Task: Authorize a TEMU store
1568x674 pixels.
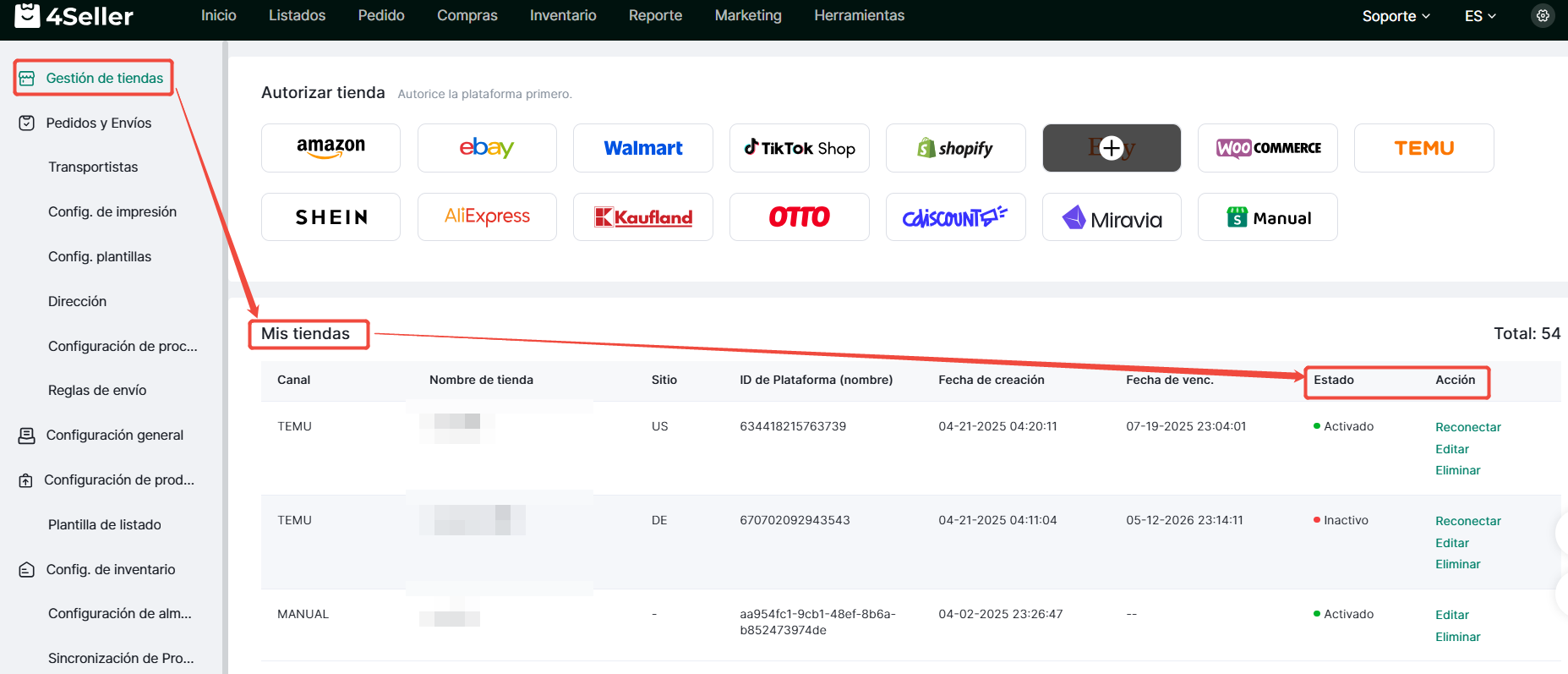Action: click(1424, 148)
